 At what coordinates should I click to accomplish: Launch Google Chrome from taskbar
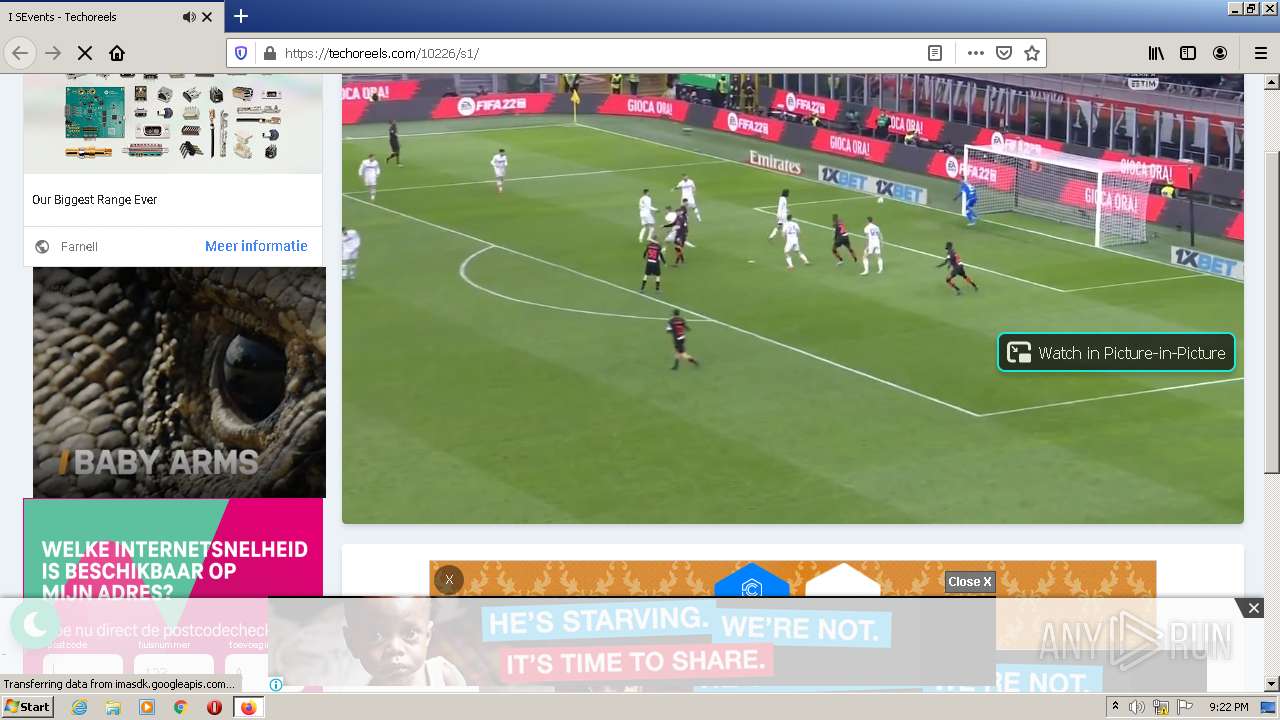click(181, 707)
